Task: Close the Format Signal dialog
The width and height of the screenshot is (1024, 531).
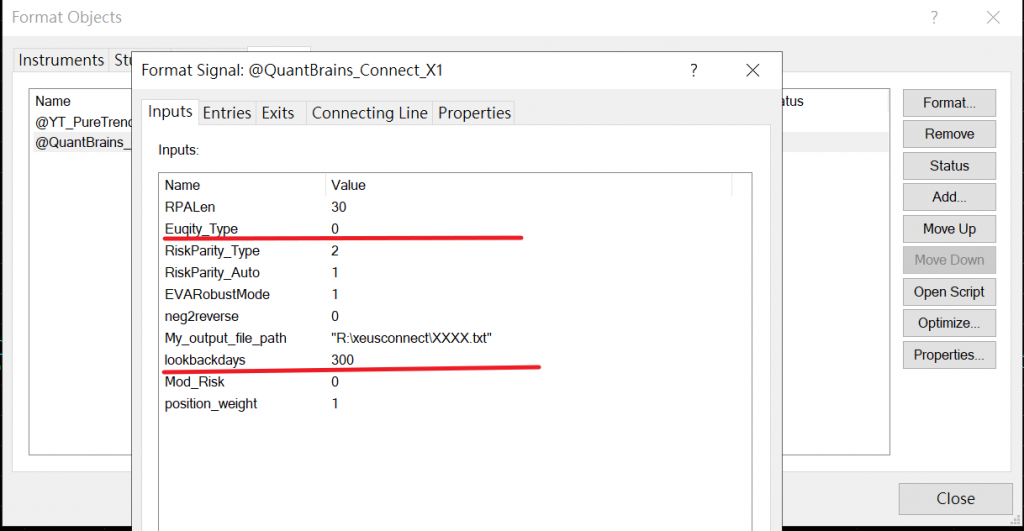Action: [x=753, y=71]
